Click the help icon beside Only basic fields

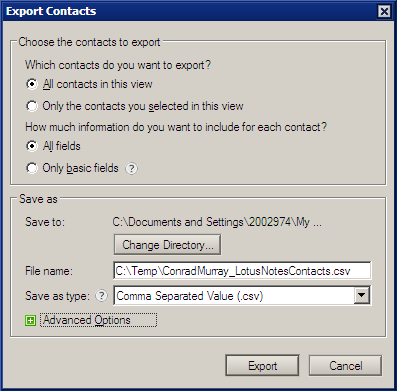pos(131,168)
